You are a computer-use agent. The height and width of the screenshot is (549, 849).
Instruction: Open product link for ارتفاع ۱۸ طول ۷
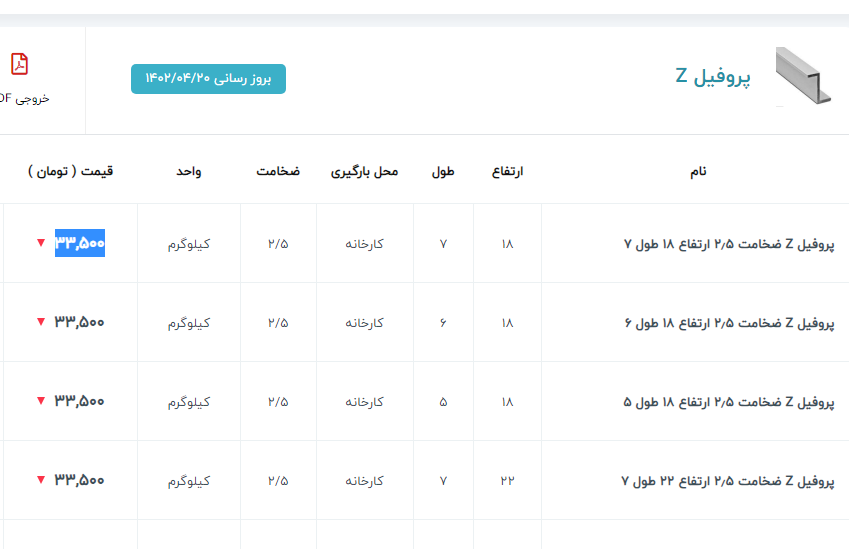pyautogui.click(x=728, y=244)
